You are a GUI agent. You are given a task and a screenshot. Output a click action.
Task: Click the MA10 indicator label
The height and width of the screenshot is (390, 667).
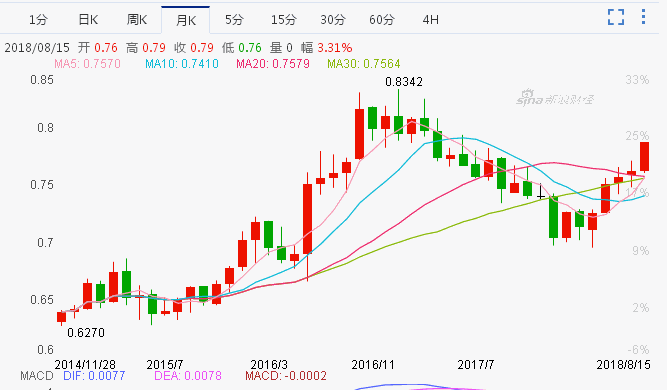pos(182,64)
